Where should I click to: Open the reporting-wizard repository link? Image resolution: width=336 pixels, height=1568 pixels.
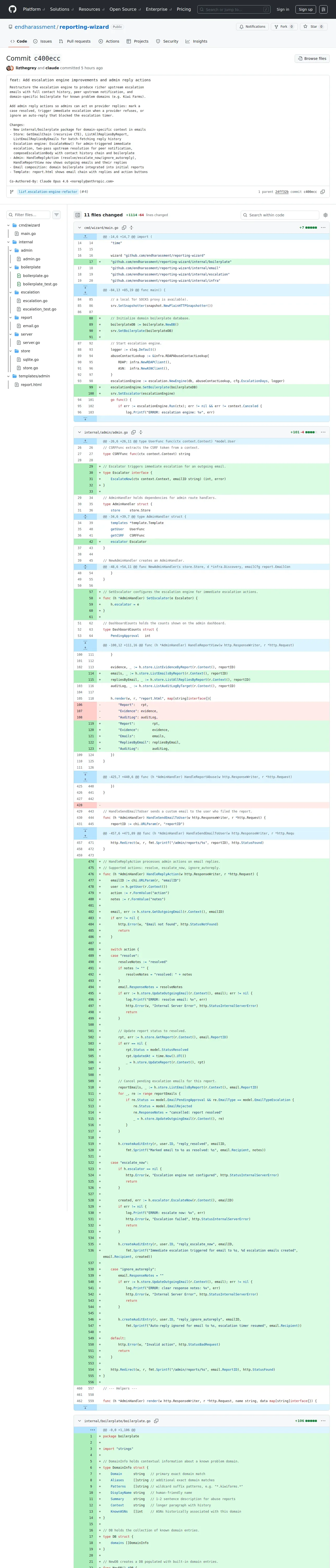84,27
